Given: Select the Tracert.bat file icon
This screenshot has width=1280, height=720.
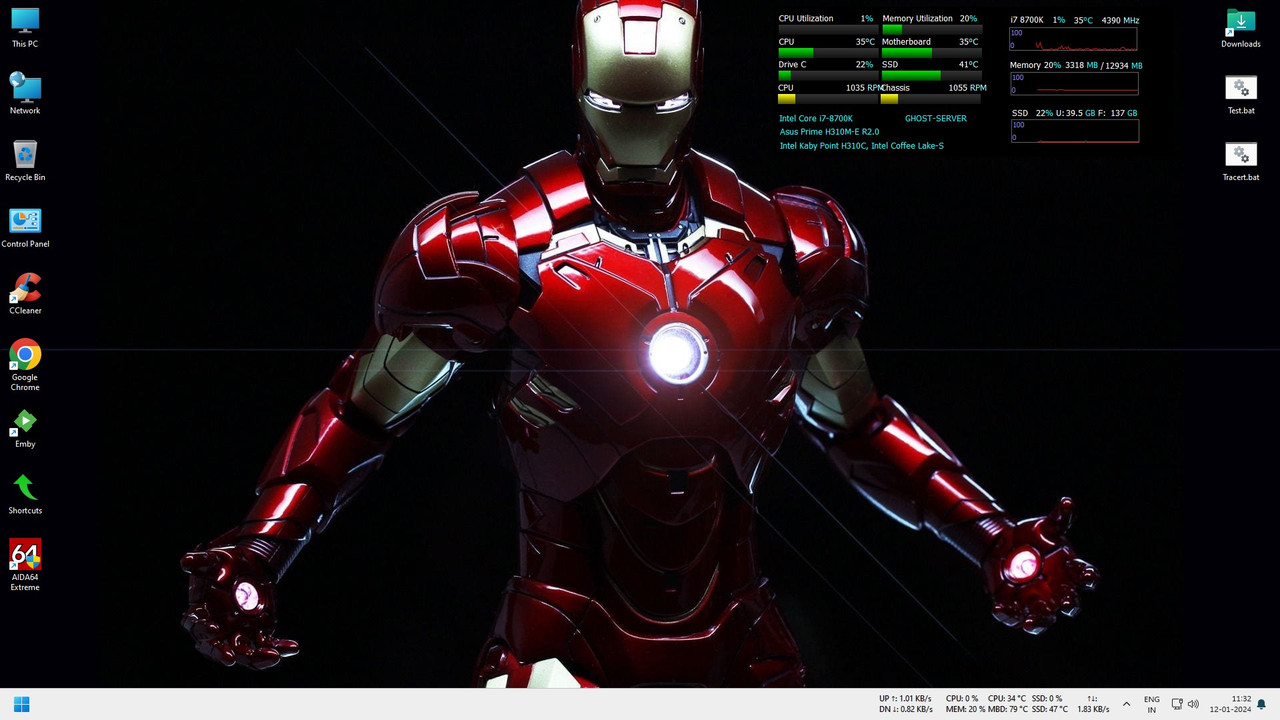Looking at the screenshot, I should (1240, 161).
